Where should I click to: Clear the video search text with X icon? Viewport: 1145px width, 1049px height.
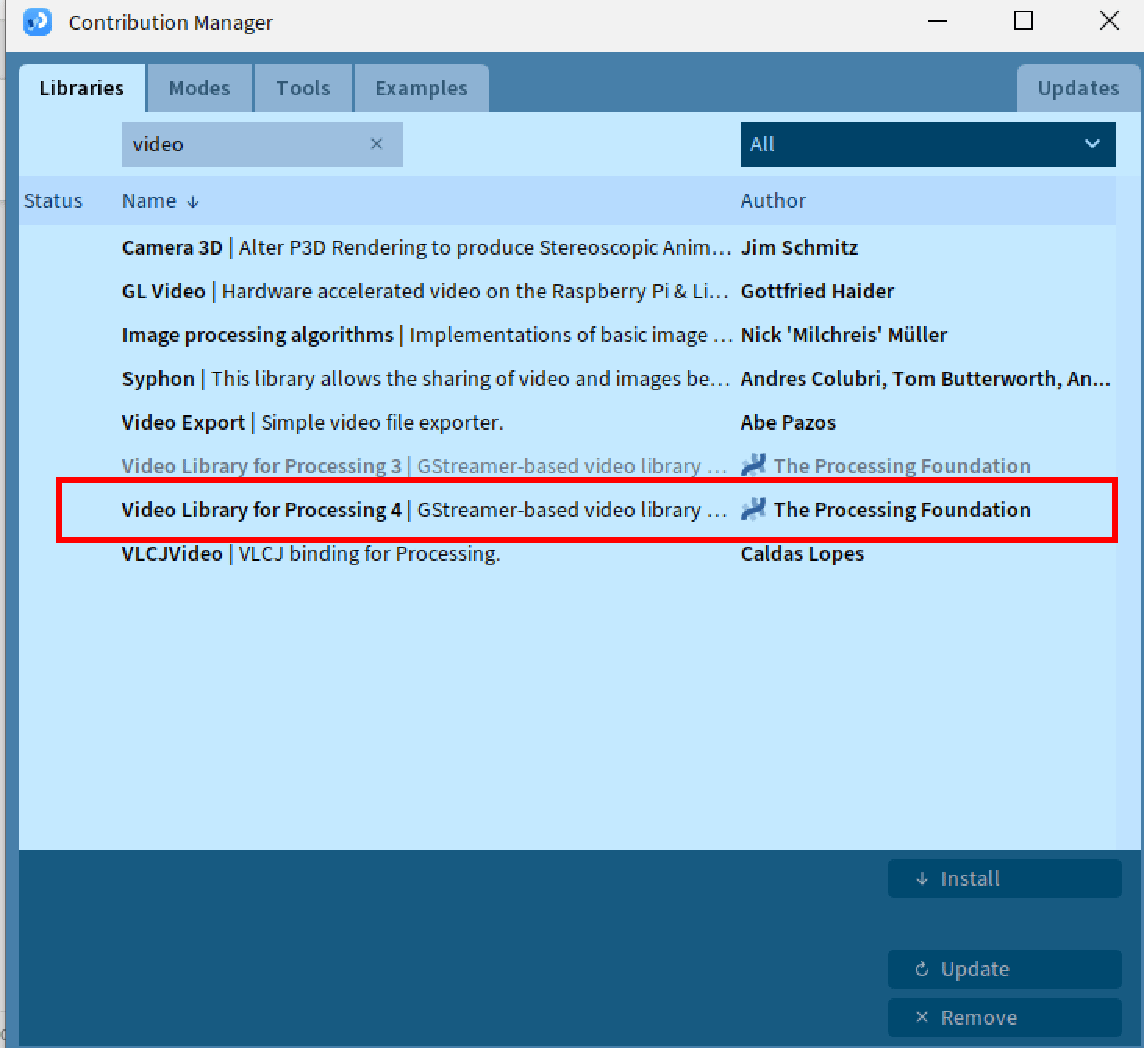pyautogui.click(x=377, y=144)
